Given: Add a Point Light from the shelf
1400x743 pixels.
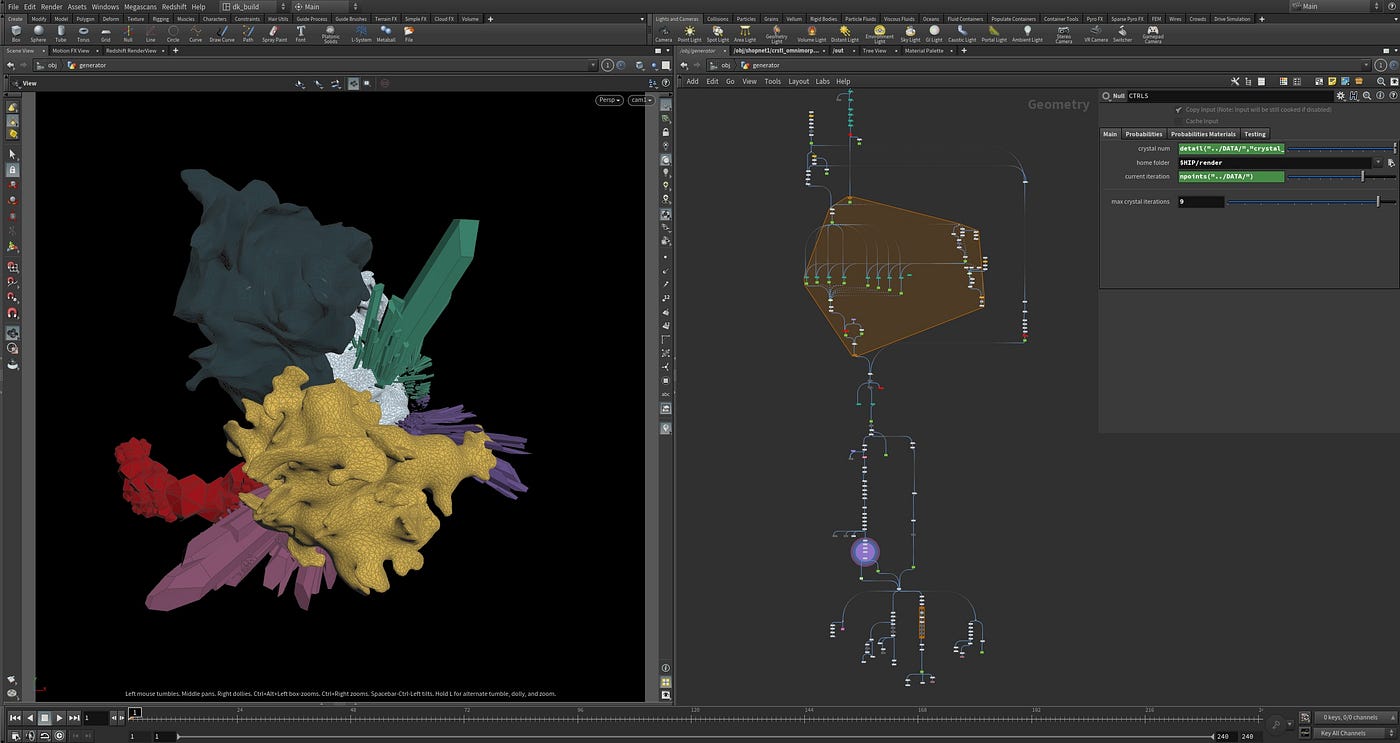Looking at the screenshot, I should click(690, 34).
